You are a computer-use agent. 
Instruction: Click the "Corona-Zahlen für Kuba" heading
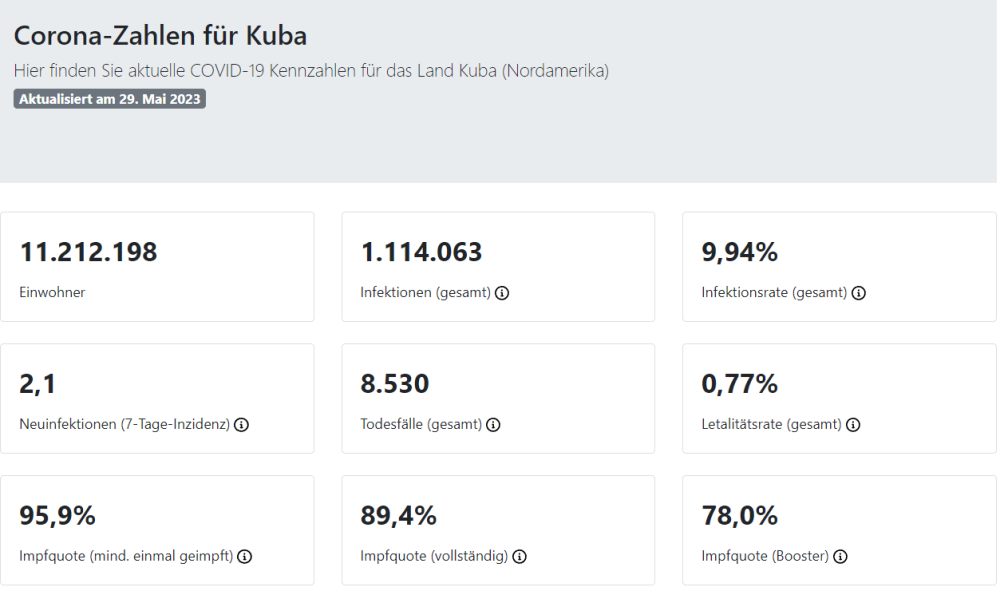pyautogui.click(x=160, y=36)
